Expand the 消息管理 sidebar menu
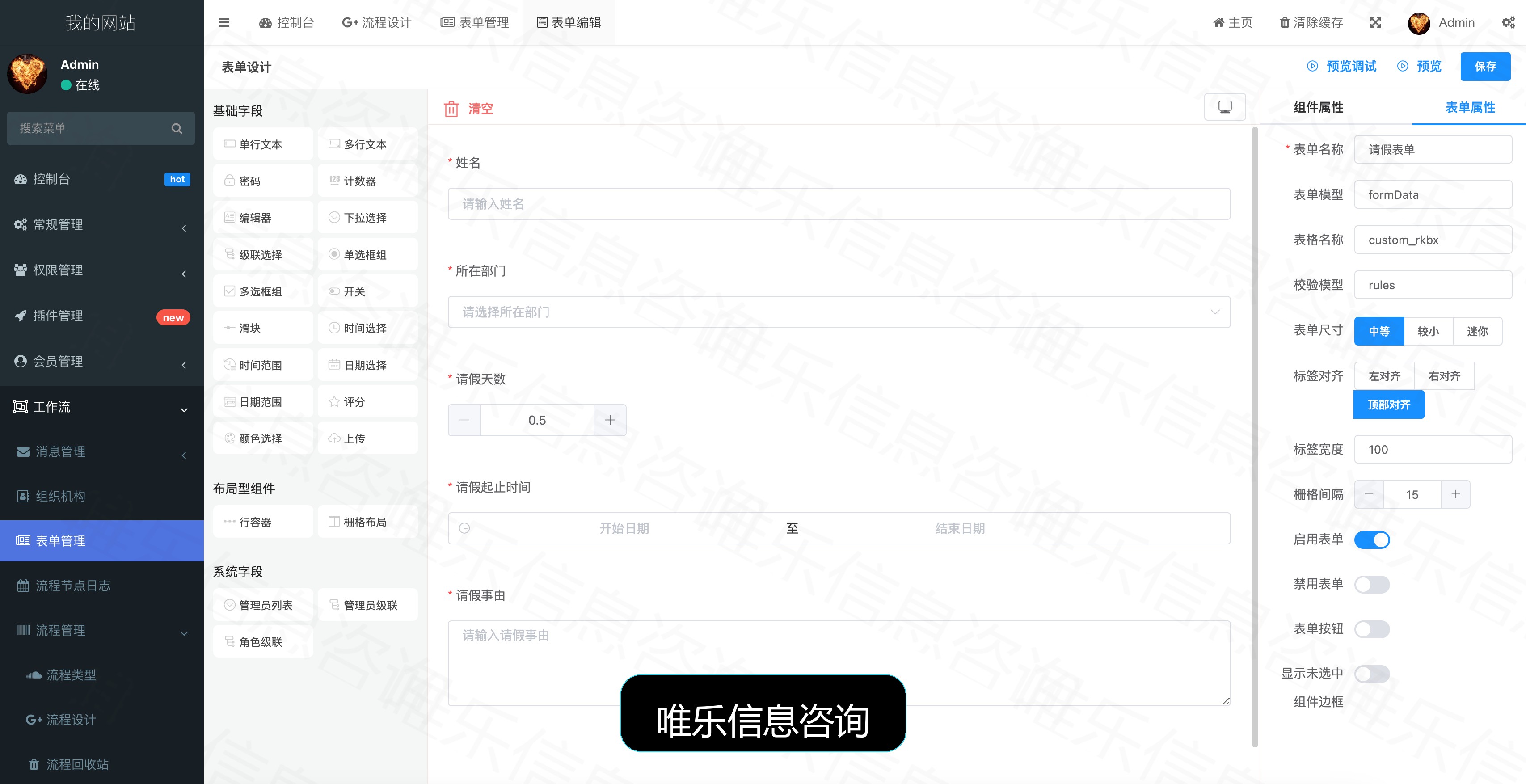This screenshot has width=1526, height=784. coord(102,452)
